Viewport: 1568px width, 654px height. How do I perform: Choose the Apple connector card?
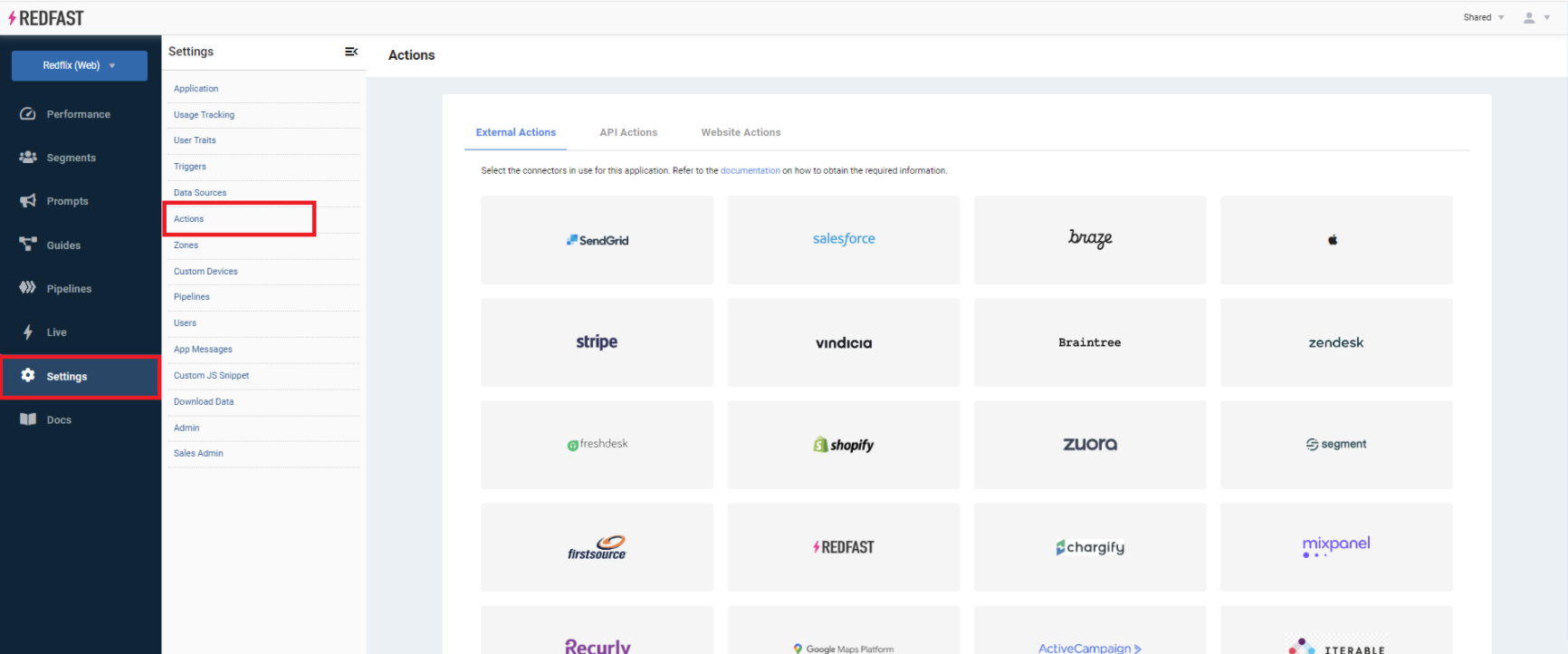[1336, 240]
